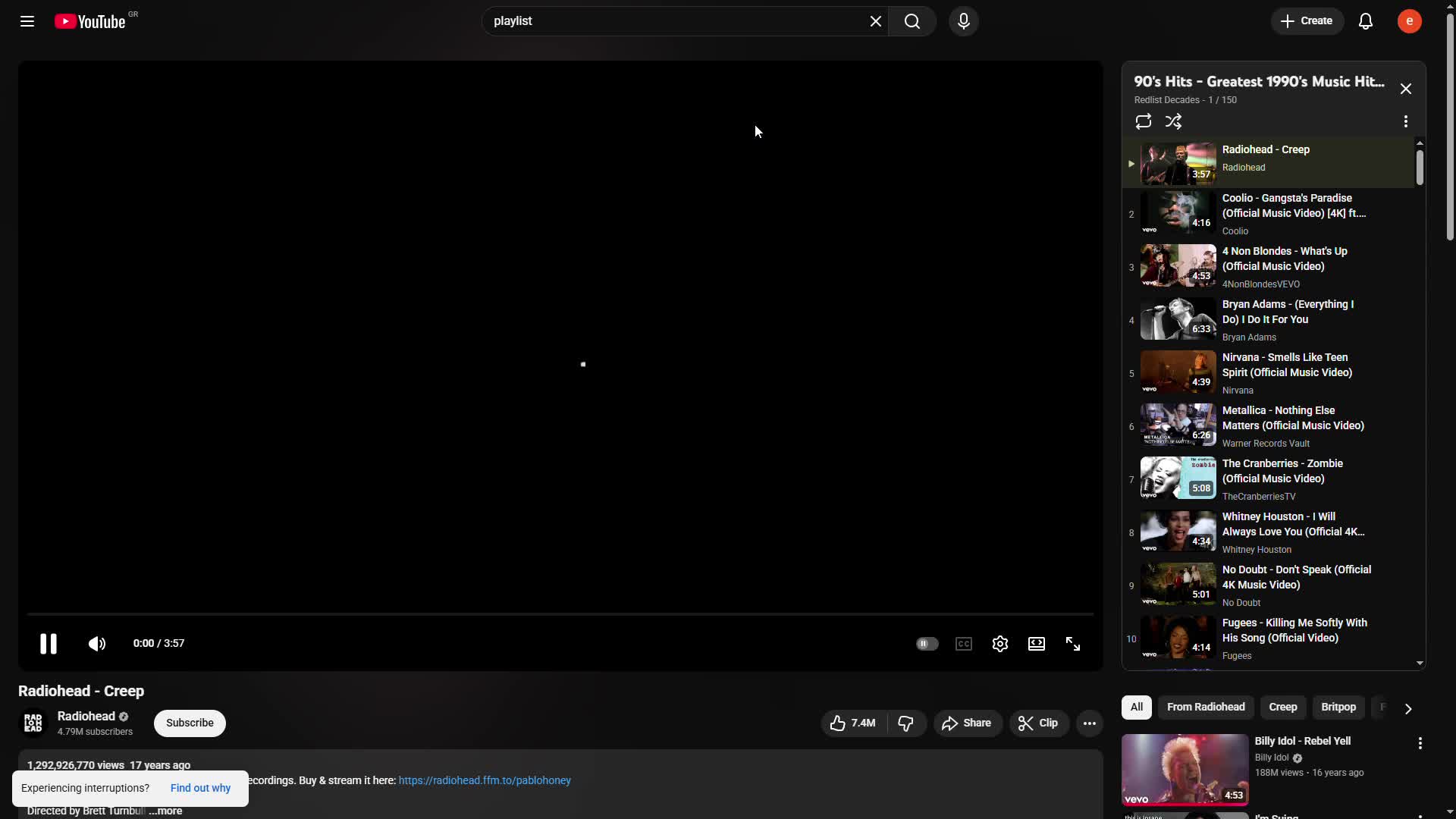Click the voice search microphone icon
Image resolution: width=1456 pixels, height=819 pixels.
click(x=963, y=21)
